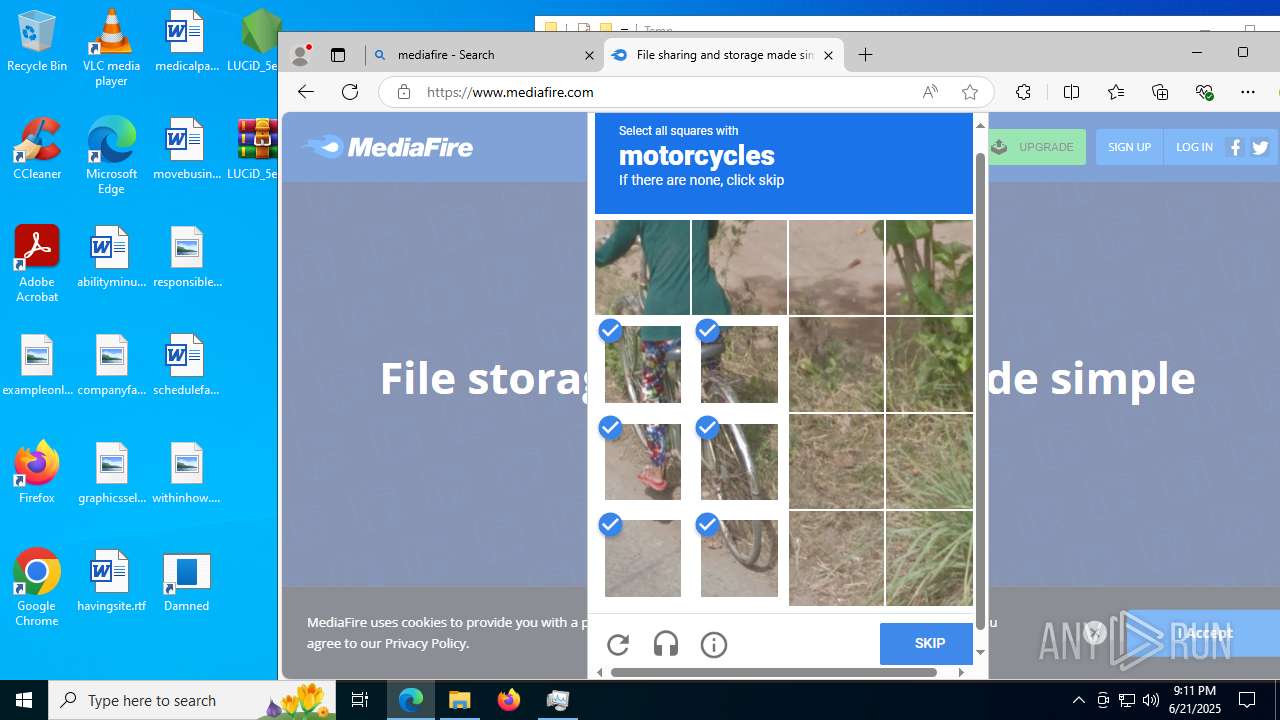The width and height of the screenshot is (1280, 720).
Task: Click taskbar search box
Action: pyautogui.click(x=190, y=700)
